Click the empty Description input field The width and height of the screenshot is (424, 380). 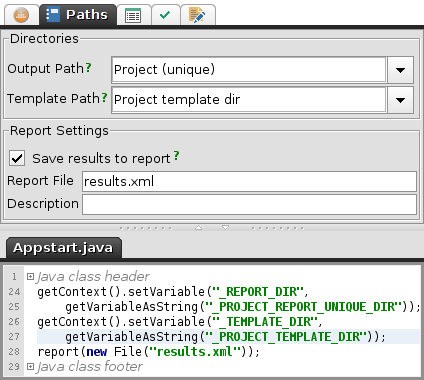pos(249,204)
